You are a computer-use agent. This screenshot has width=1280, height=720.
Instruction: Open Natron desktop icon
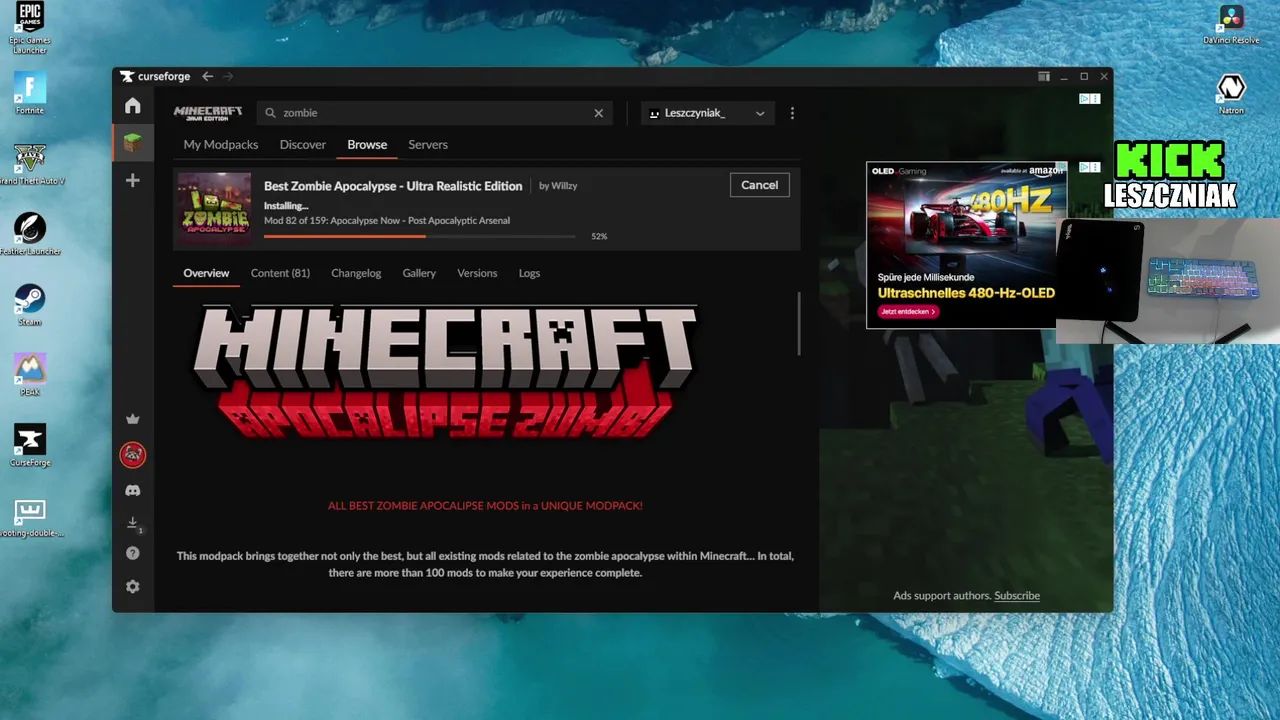coord(1231,94)
